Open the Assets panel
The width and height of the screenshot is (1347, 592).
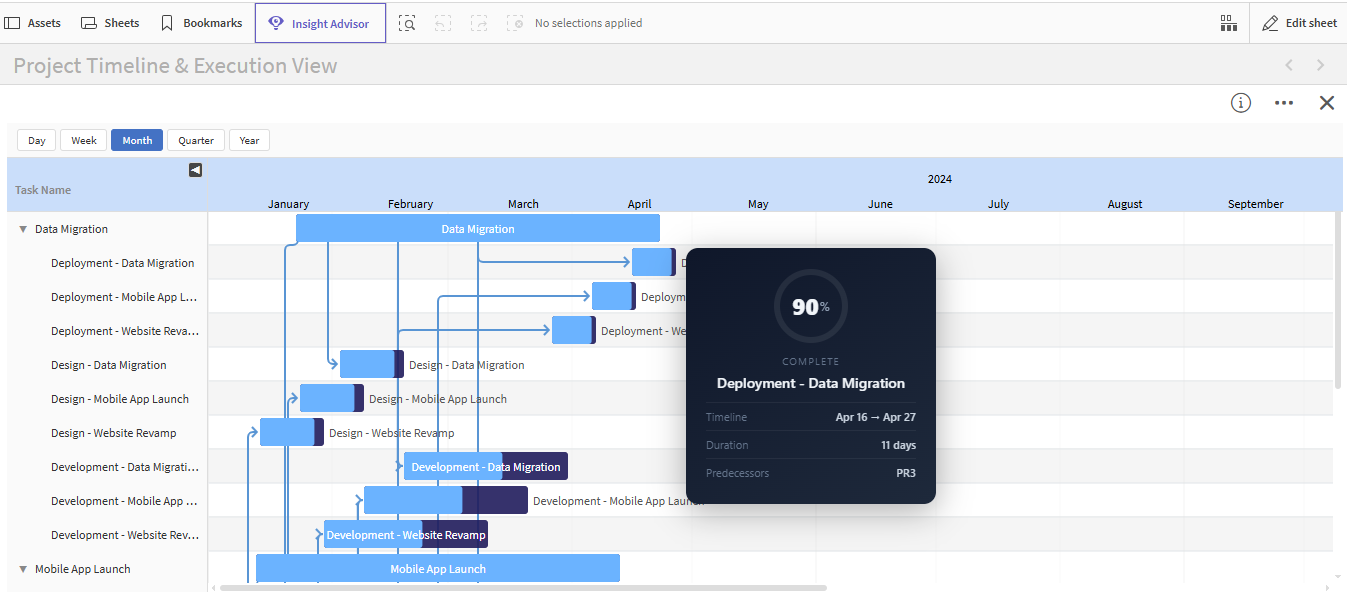pyautogui.click(x=33, y=23)
